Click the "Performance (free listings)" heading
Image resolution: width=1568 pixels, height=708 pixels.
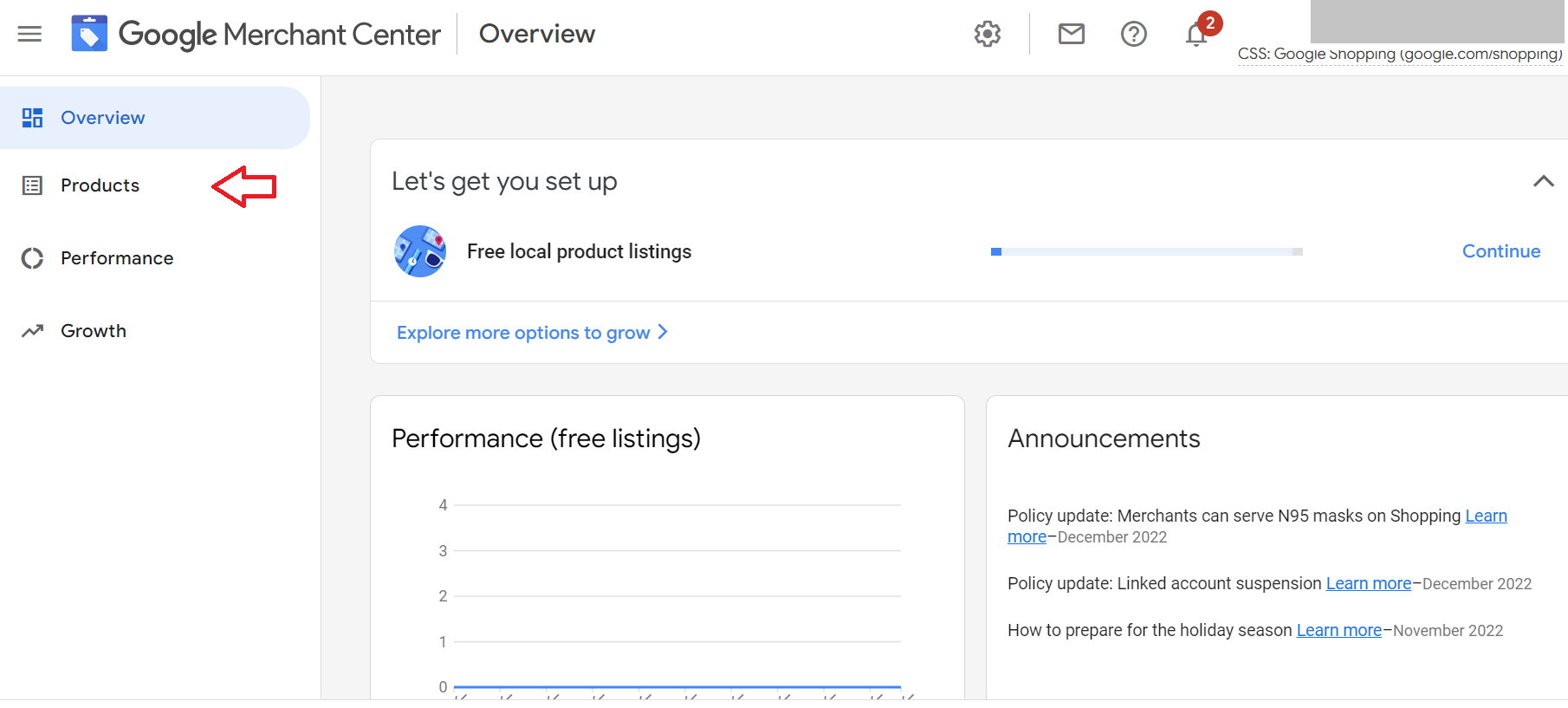click(546, 438)
